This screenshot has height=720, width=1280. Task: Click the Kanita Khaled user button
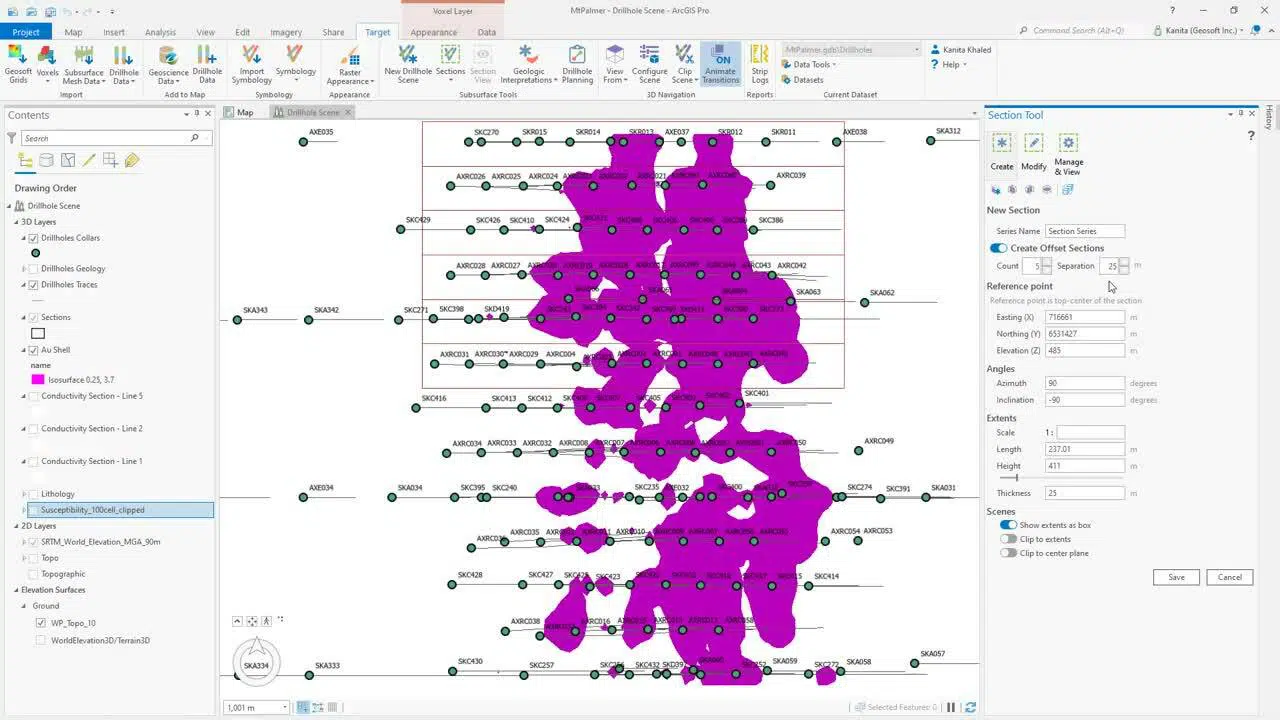point(959,49)
